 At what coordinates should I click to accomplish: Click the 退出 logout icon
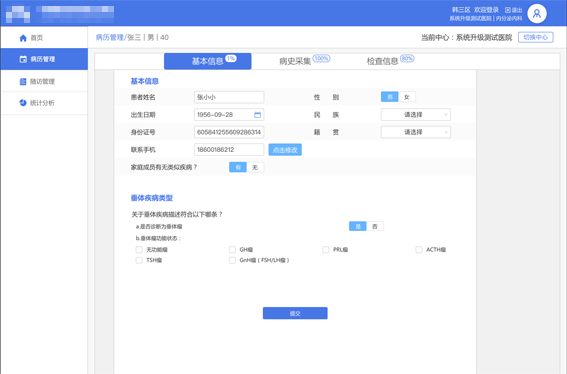point(507,10)
